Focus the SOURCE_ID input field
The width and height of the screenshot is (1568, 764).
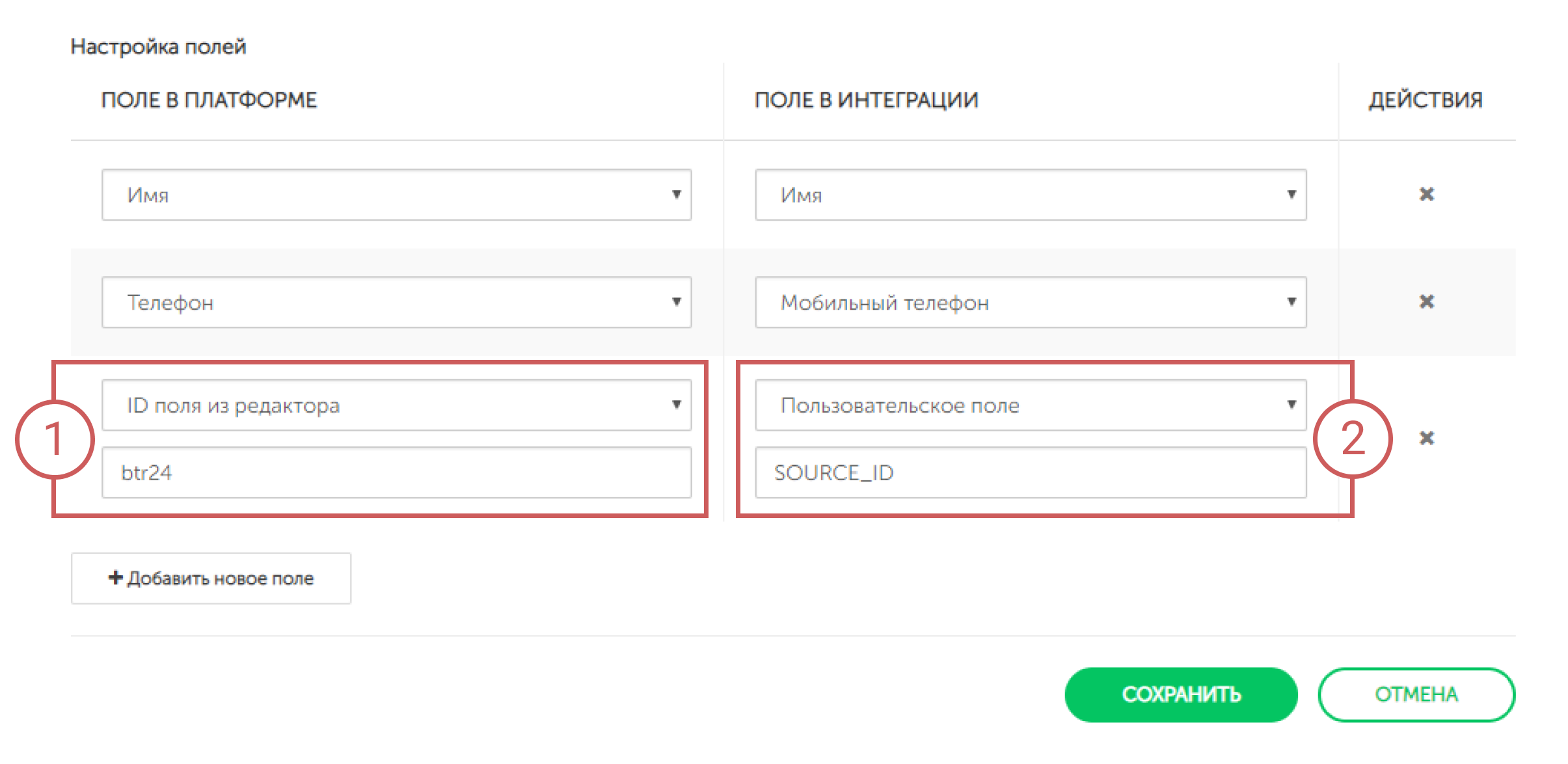1030,472
